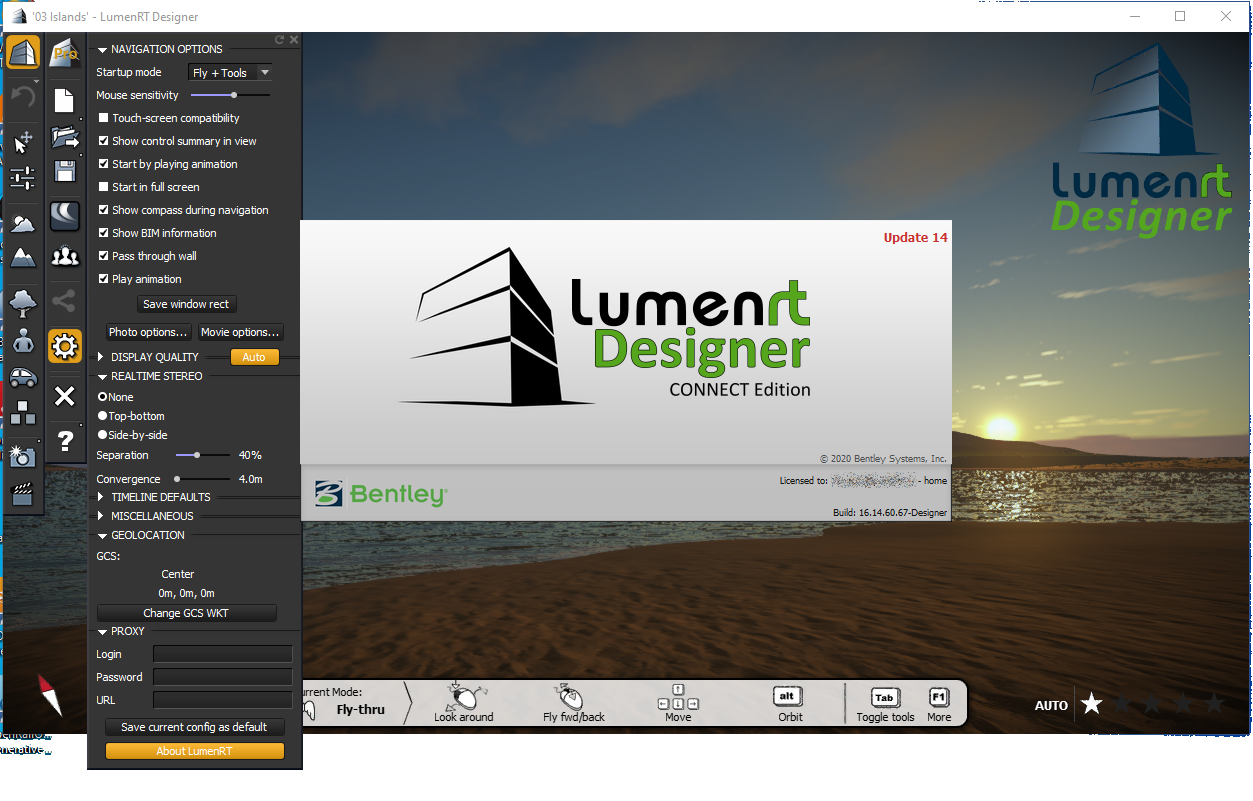Expand the DISPLAY QUALITY section
Viewport: 1253px width, 801px height.
coord(101,357)
